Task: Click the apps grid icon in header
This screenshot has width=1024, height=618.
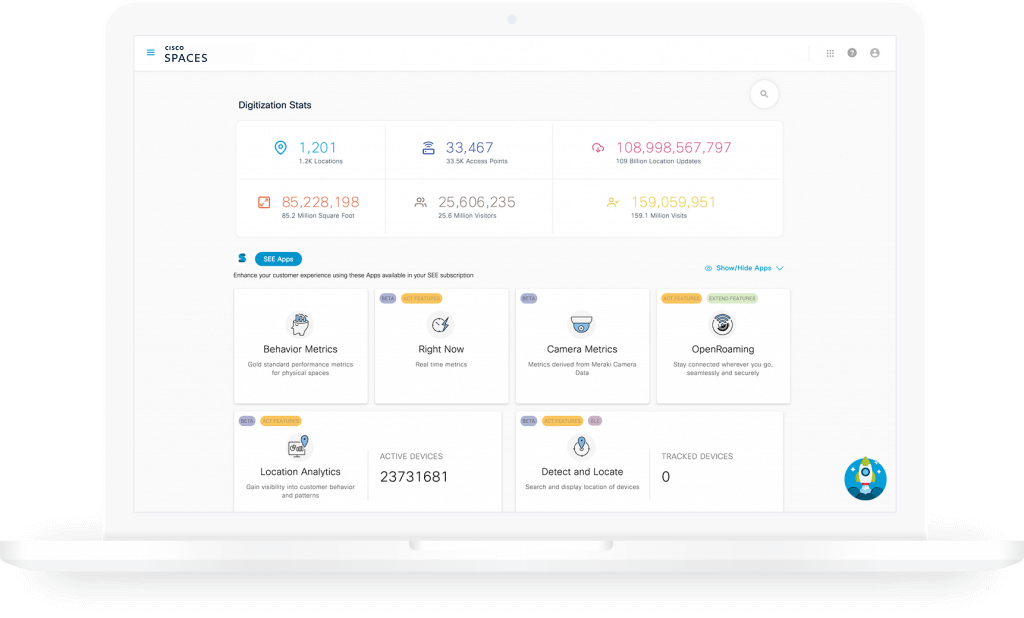Action: pos(830,53)
